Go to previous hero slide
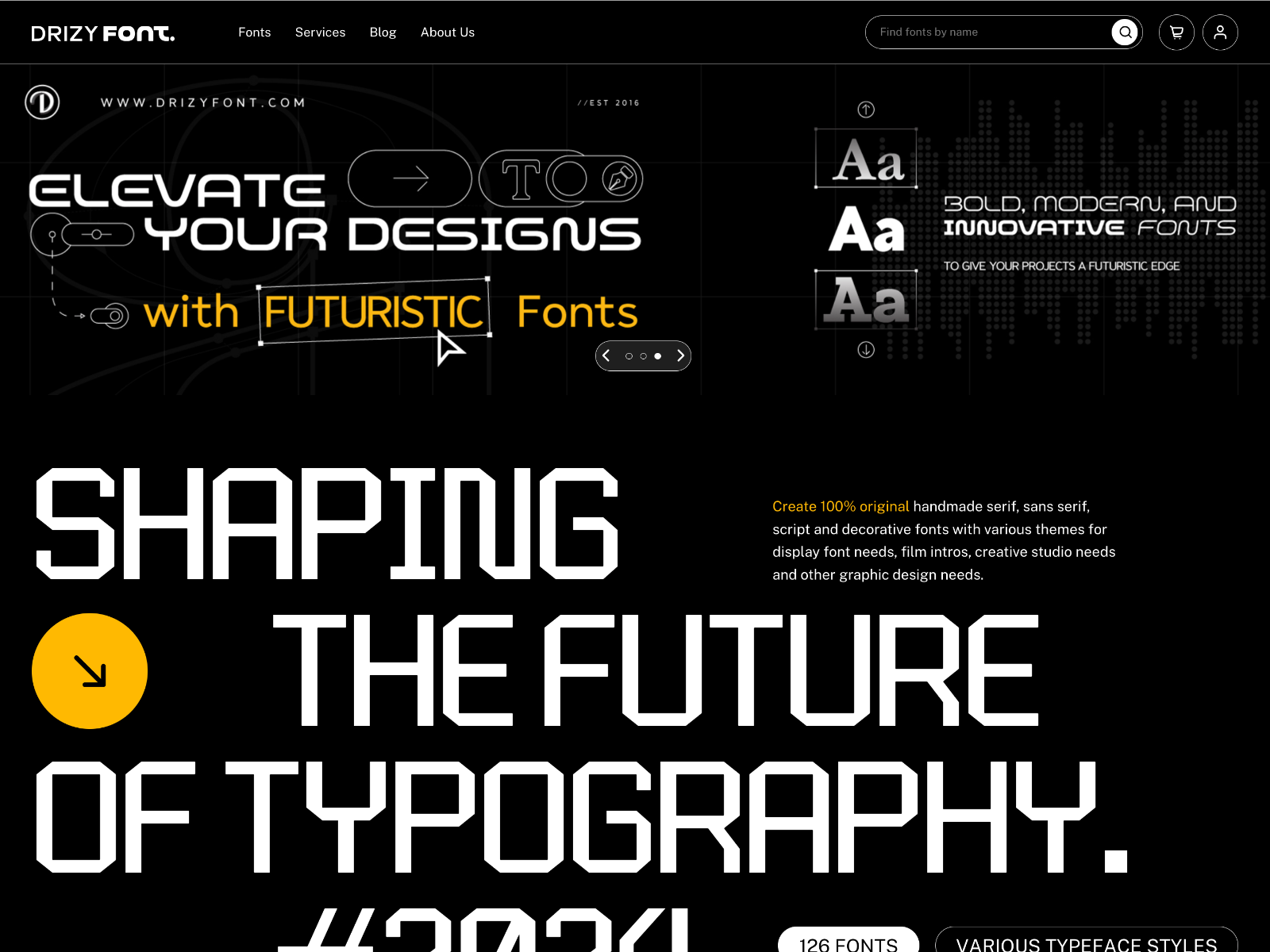 pyautogui.click(x=606, y=356)
